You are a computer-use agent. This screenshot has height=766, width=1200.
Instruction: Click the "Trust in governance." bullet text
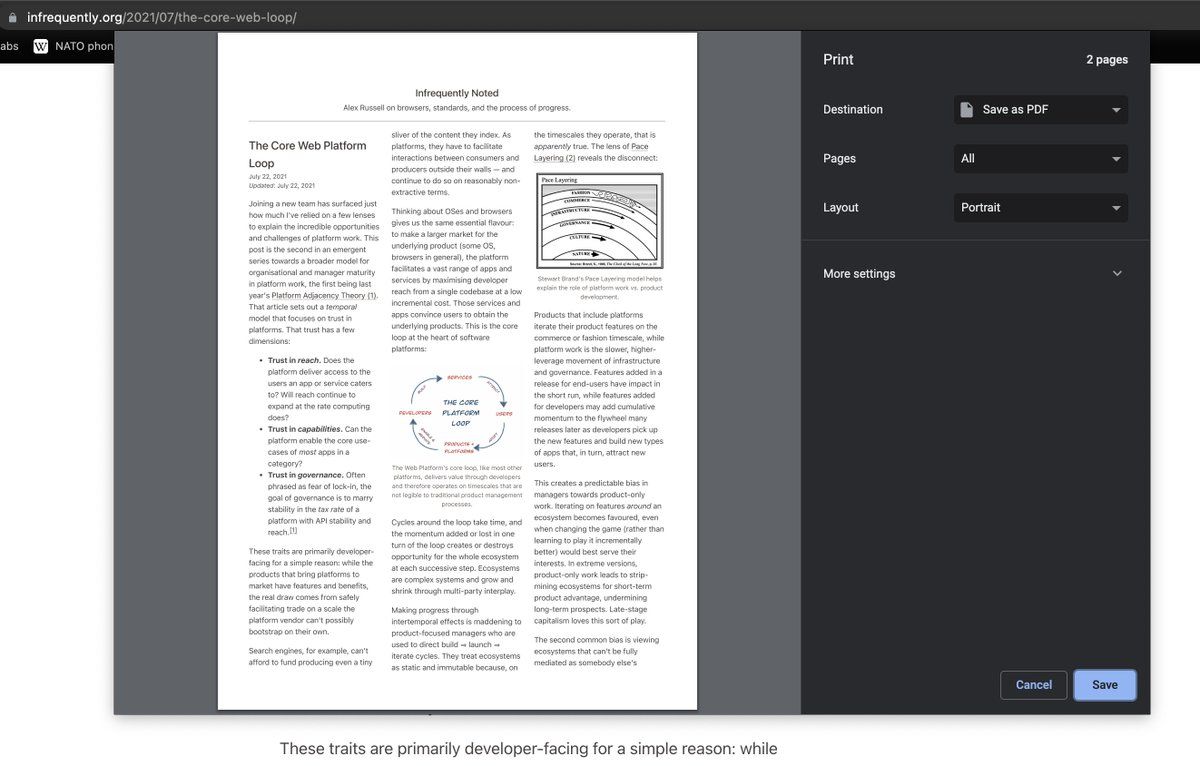point(306,475)
